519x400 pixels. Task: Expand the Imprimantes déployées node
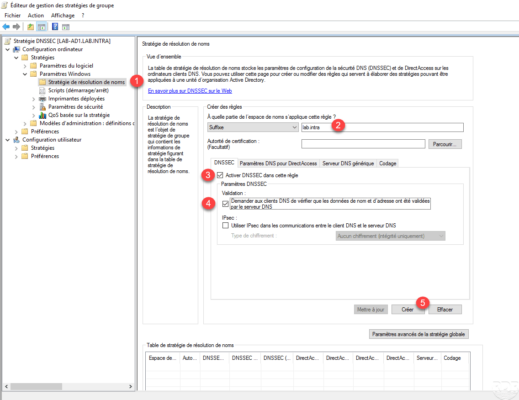[34, 99]
